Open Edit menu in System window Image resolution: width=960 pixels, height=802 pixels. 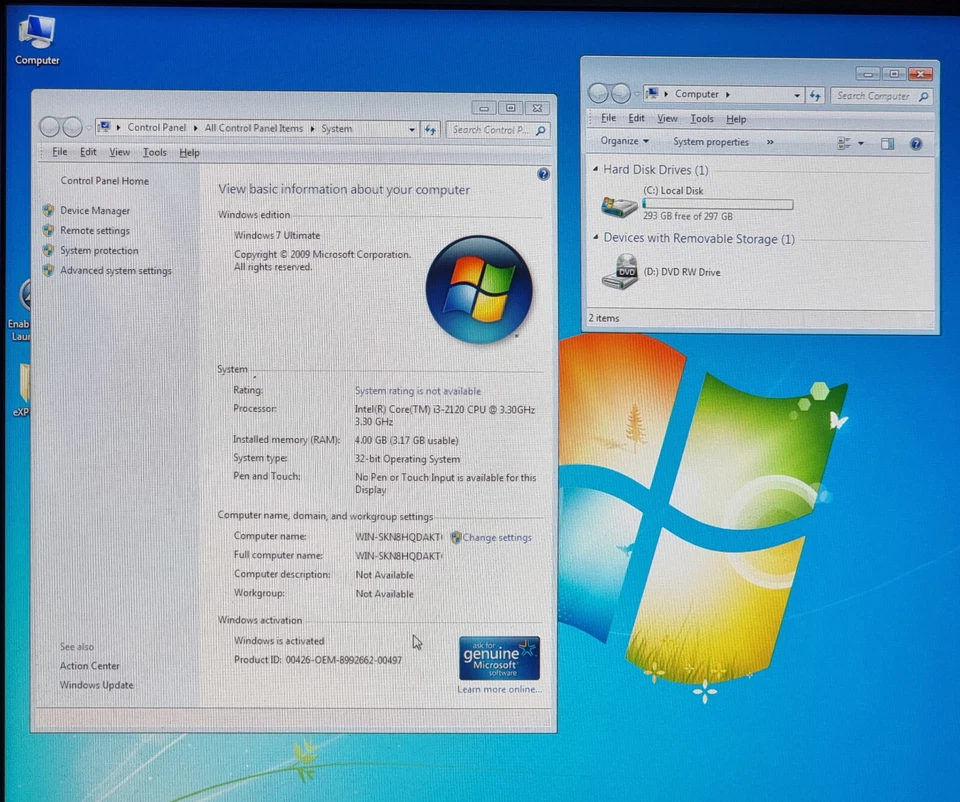pyautogui.click(x=88, y=152)
